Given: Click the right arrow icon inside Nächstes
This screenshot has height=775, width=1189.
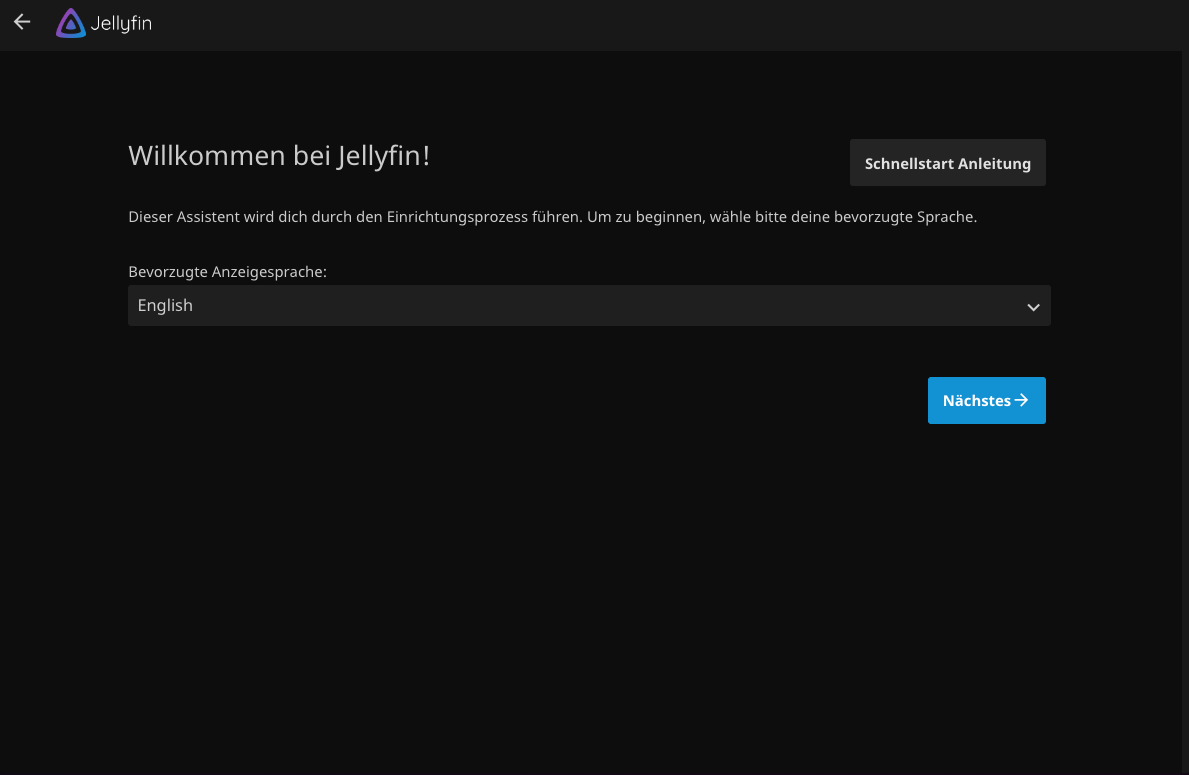Looking at the screenshot, I should point(1021,400).
